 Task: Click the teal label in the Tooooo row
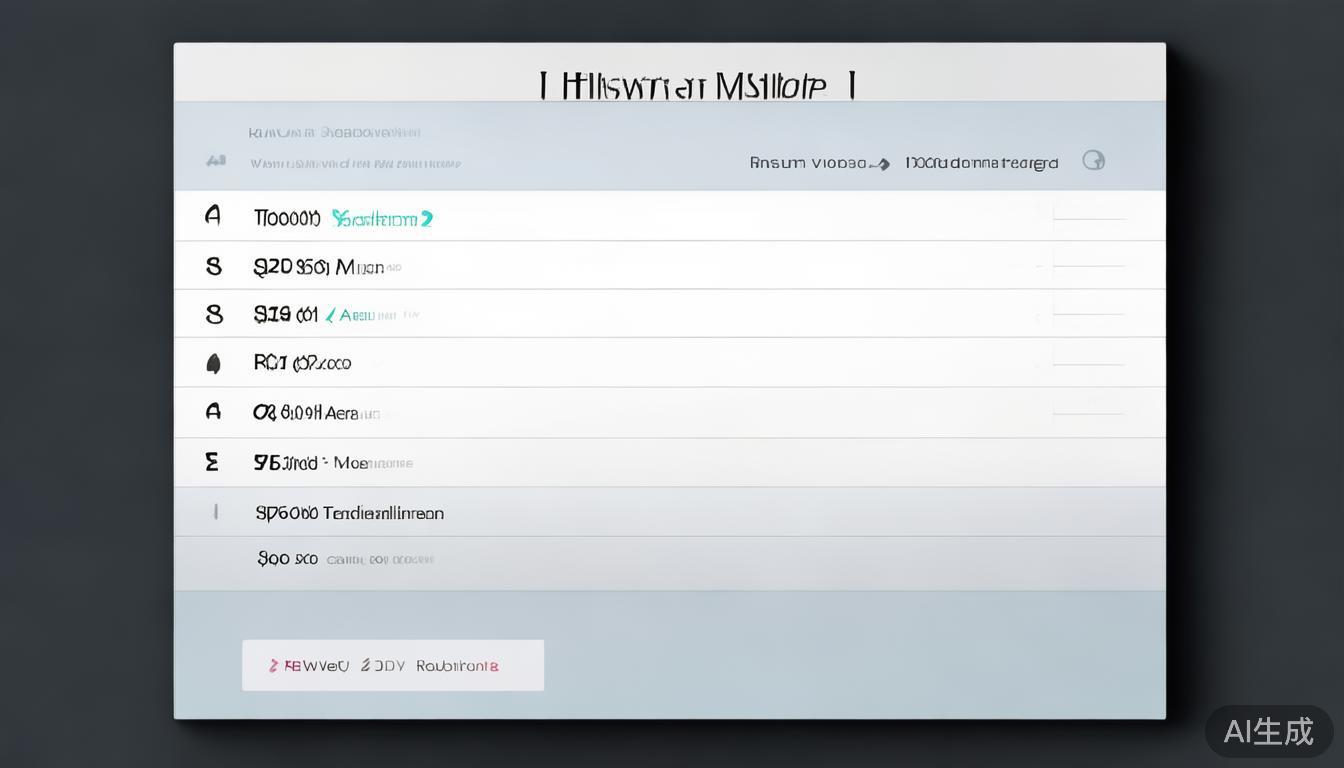coord(382,218)
